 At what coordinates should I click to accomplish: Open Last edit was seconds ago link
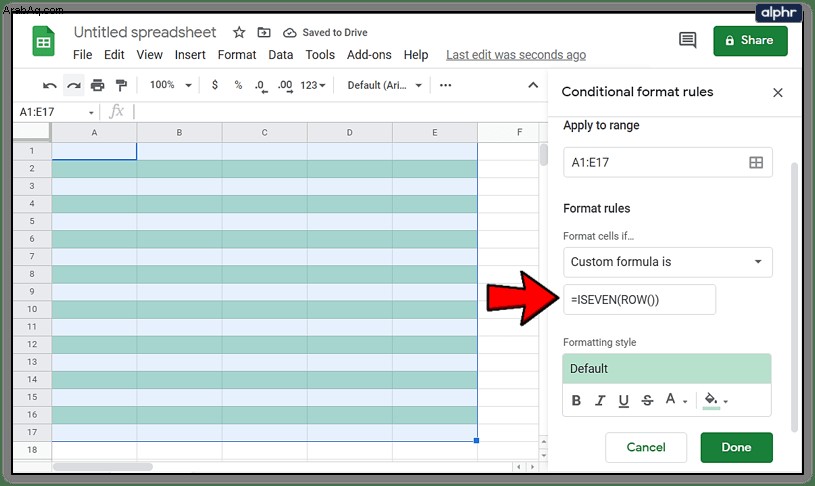516,55
